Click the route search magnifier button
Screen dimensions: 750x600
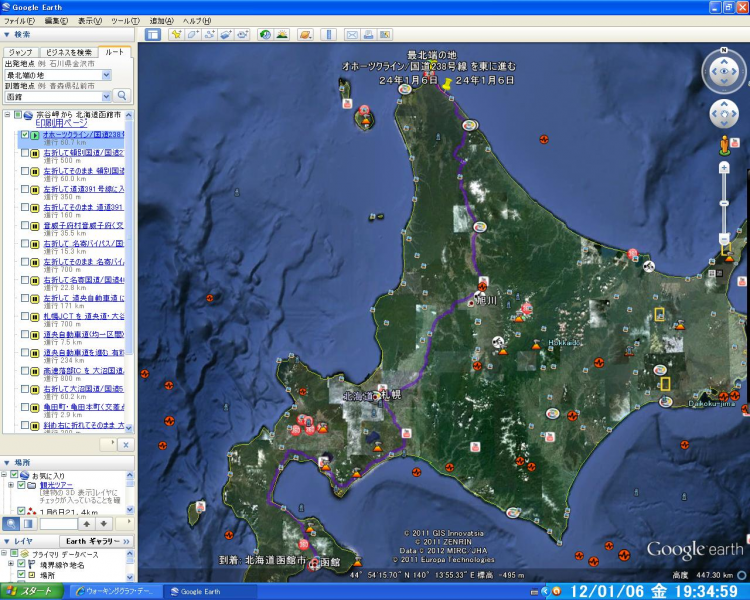tap(122, 96)
